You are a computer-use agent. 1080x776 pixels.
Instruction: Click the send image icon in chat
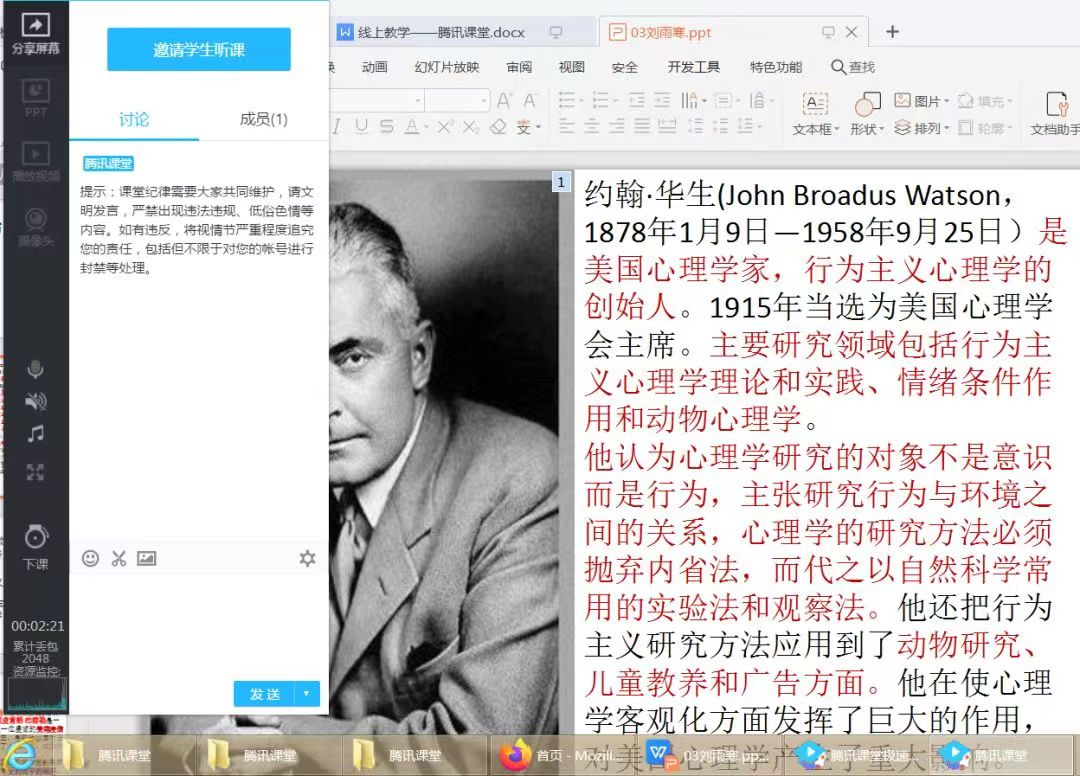pos(147,559)
